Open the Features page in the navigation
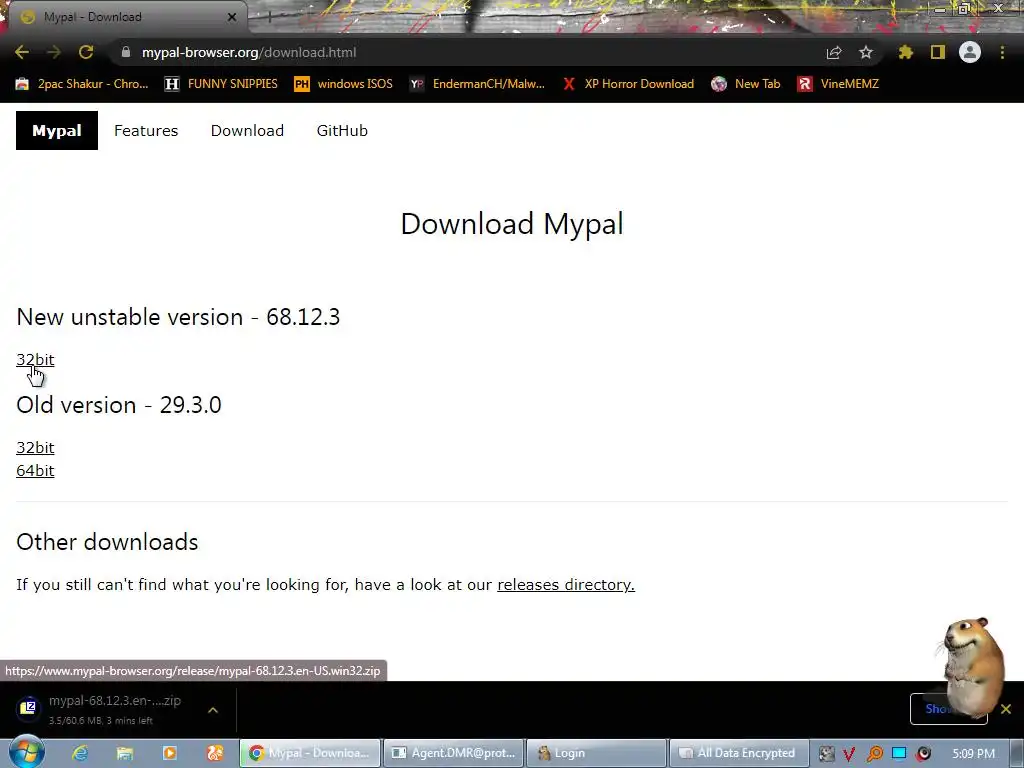1024x768 pixels. click(146, 131)
